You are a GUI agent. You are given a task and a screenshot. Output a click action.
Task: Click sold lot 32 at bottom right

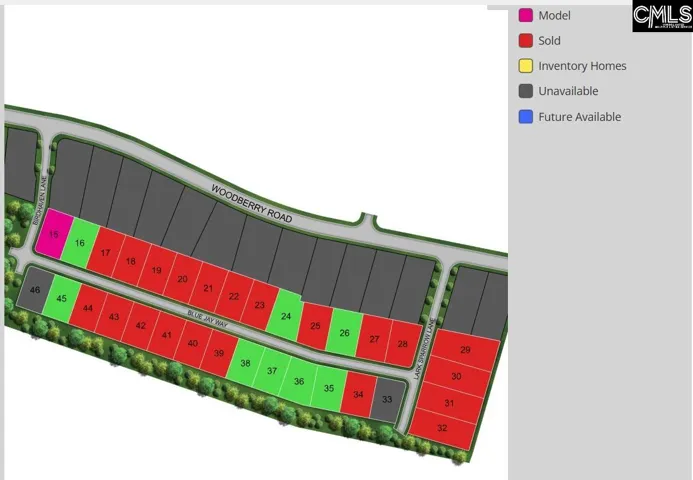tap(442, 428)
